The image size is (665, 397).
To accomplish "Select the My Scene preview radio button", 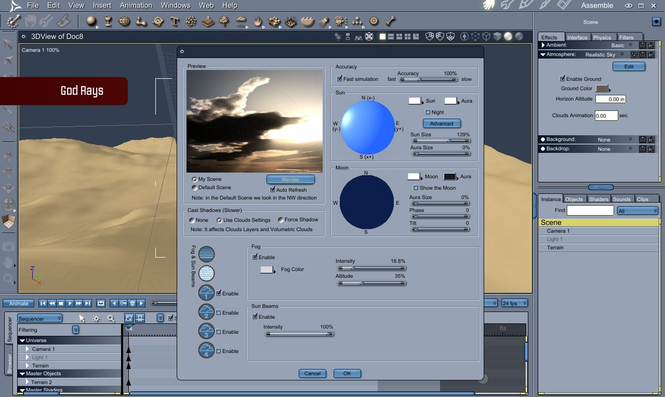I will click(x=194, y=179).
